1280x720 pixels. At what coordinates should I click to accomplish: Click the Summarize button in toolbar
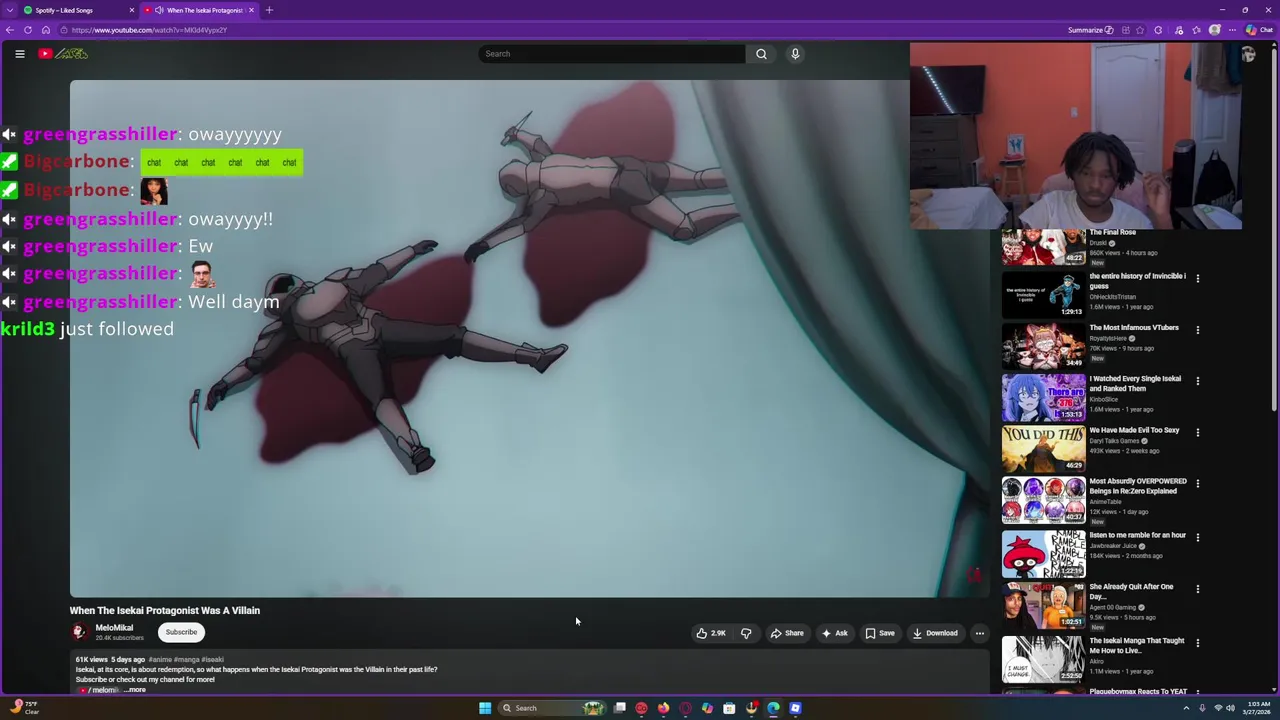pyautogui.click(x=1090, y=30)
